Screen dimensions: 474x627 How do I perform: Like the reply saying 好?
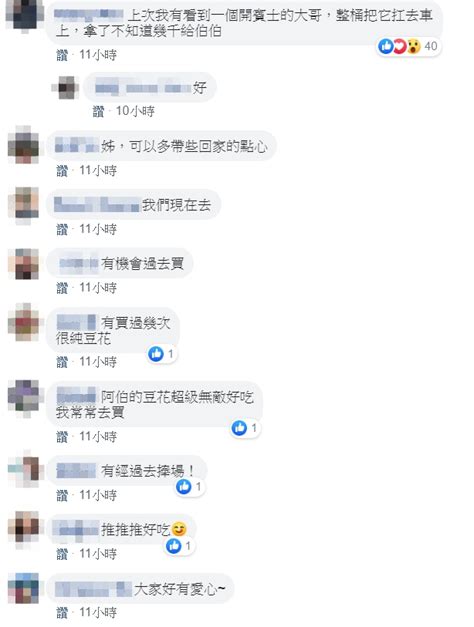98,111
